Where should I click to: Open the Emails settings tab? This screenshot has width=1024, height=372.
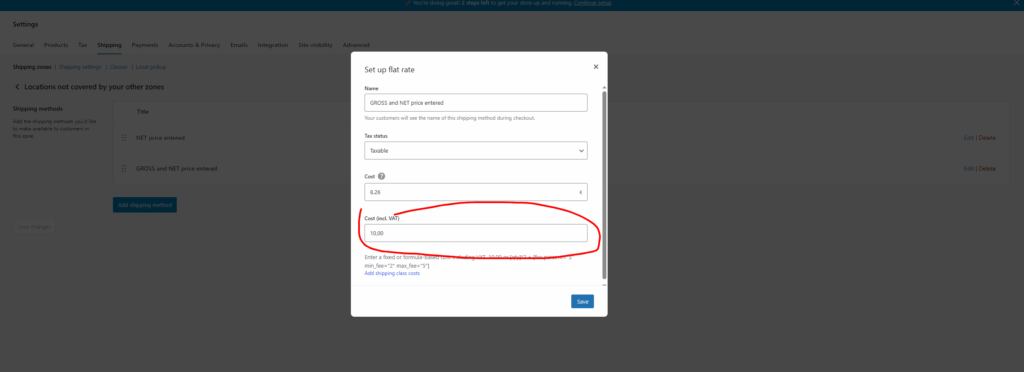(x=239, y=45)
